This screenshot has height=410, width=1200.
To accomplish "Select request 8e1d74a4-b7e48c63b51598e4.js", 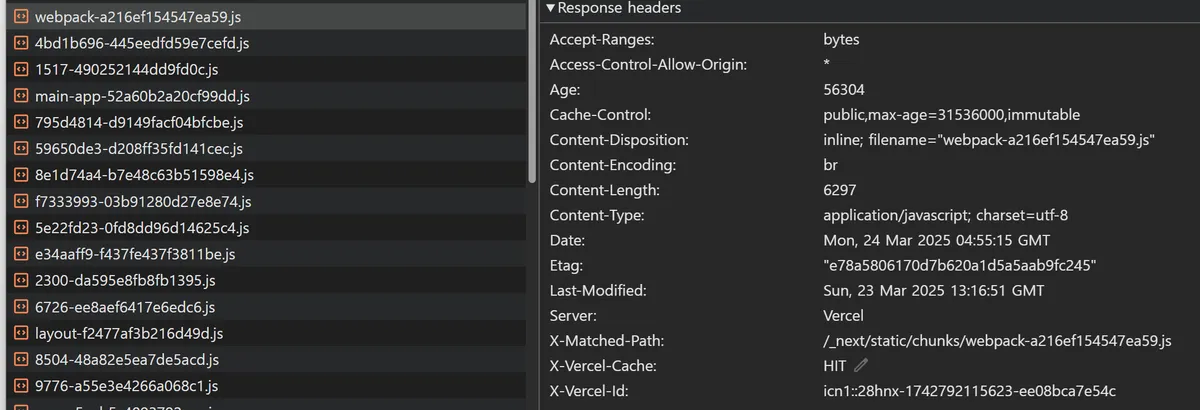I will tap(144, 175).
